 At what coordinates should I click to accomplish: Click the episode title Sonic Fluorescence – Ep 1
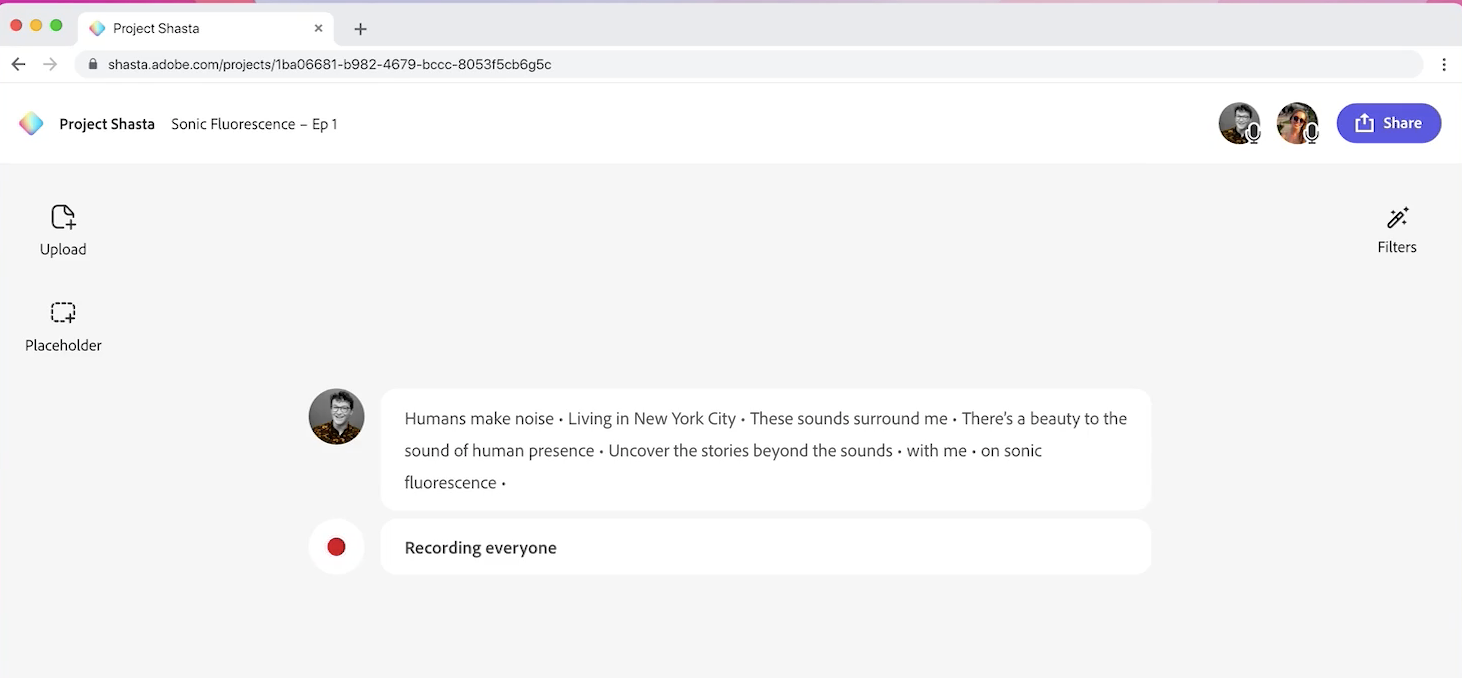coord(254,124)
